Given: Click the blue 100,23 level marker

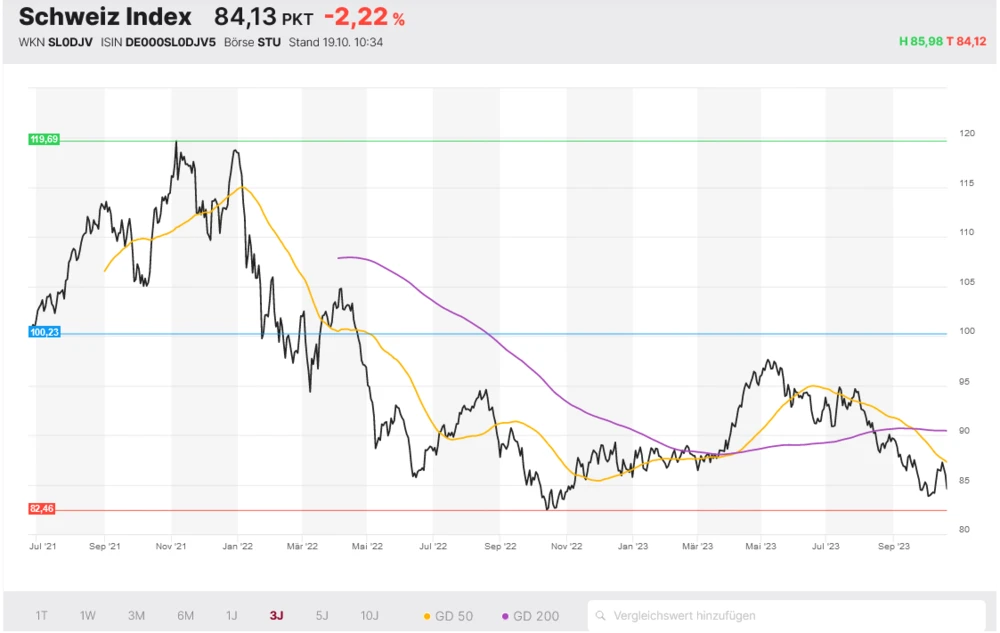Looking at the screenshot, I should 44,332.
